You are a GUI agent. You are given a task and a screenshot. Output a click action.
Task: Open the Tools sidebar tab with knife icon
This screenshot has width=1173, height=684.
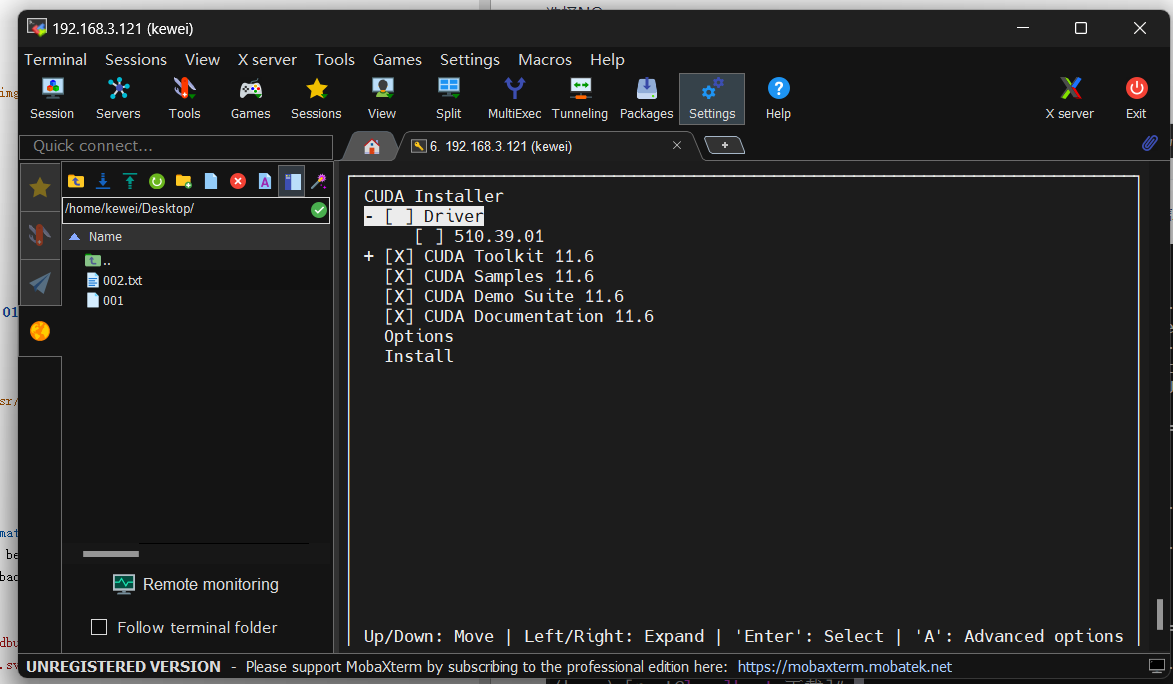(40, 235)
